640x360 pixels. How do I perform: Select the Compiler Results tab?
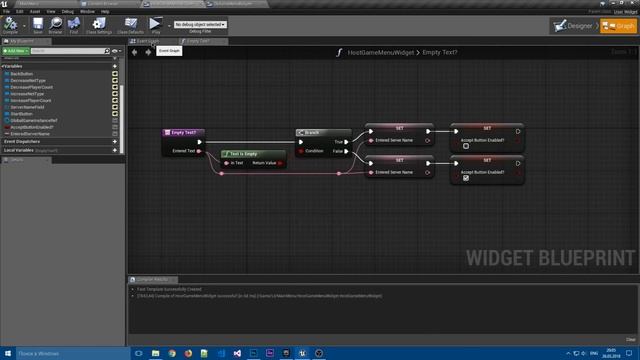[x=152, y=280]
